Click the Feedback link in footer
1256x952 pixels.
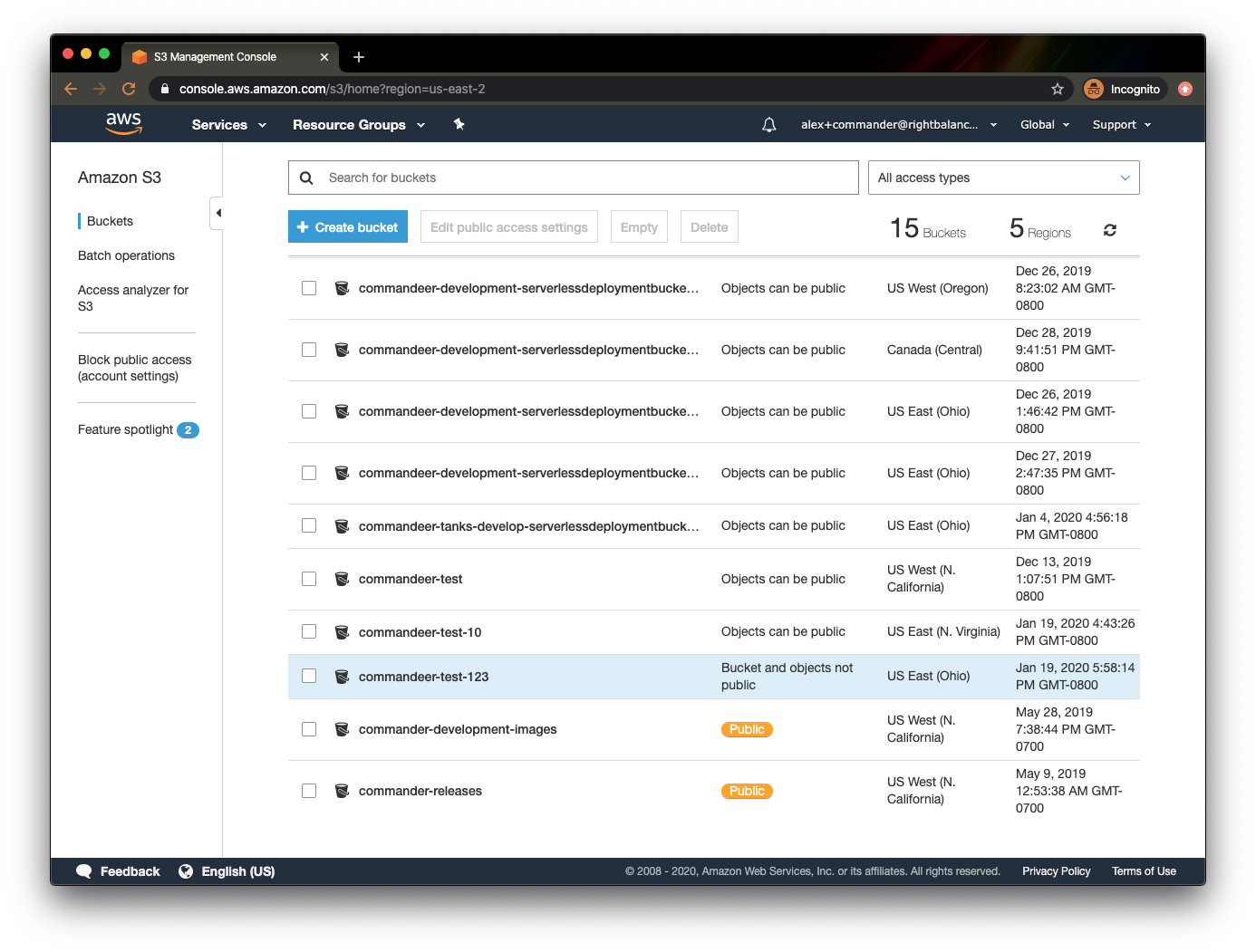pos(130,871)
